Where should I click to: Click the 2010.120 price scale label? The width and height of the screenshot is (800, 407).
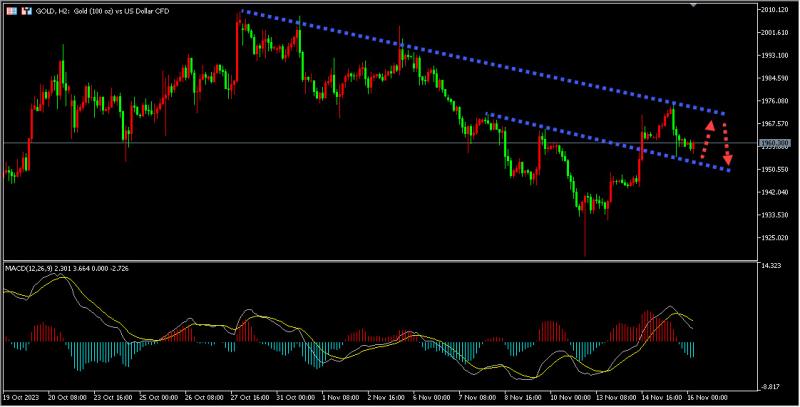[x=775, y=10]
